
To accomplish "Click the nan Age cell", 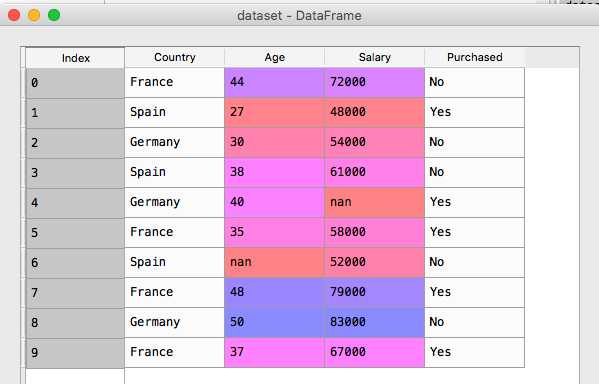I will pos(275,262).
